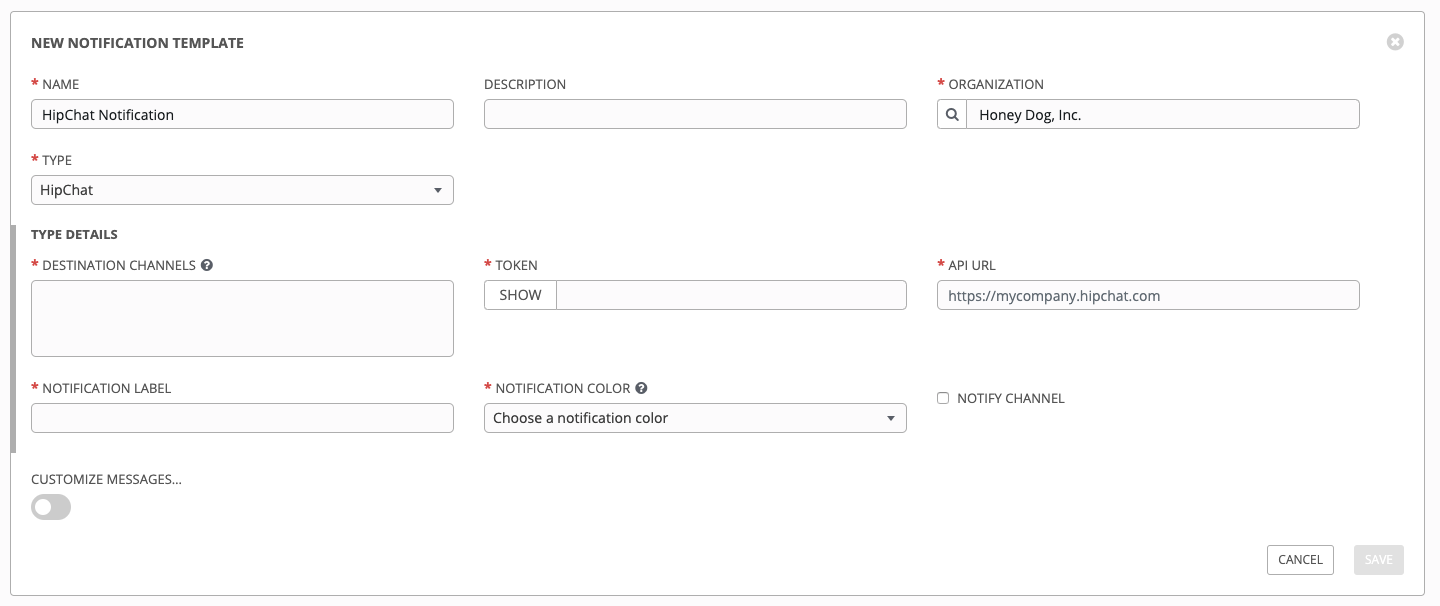Click the Notification Color help icon

click(x=641, y=389)
